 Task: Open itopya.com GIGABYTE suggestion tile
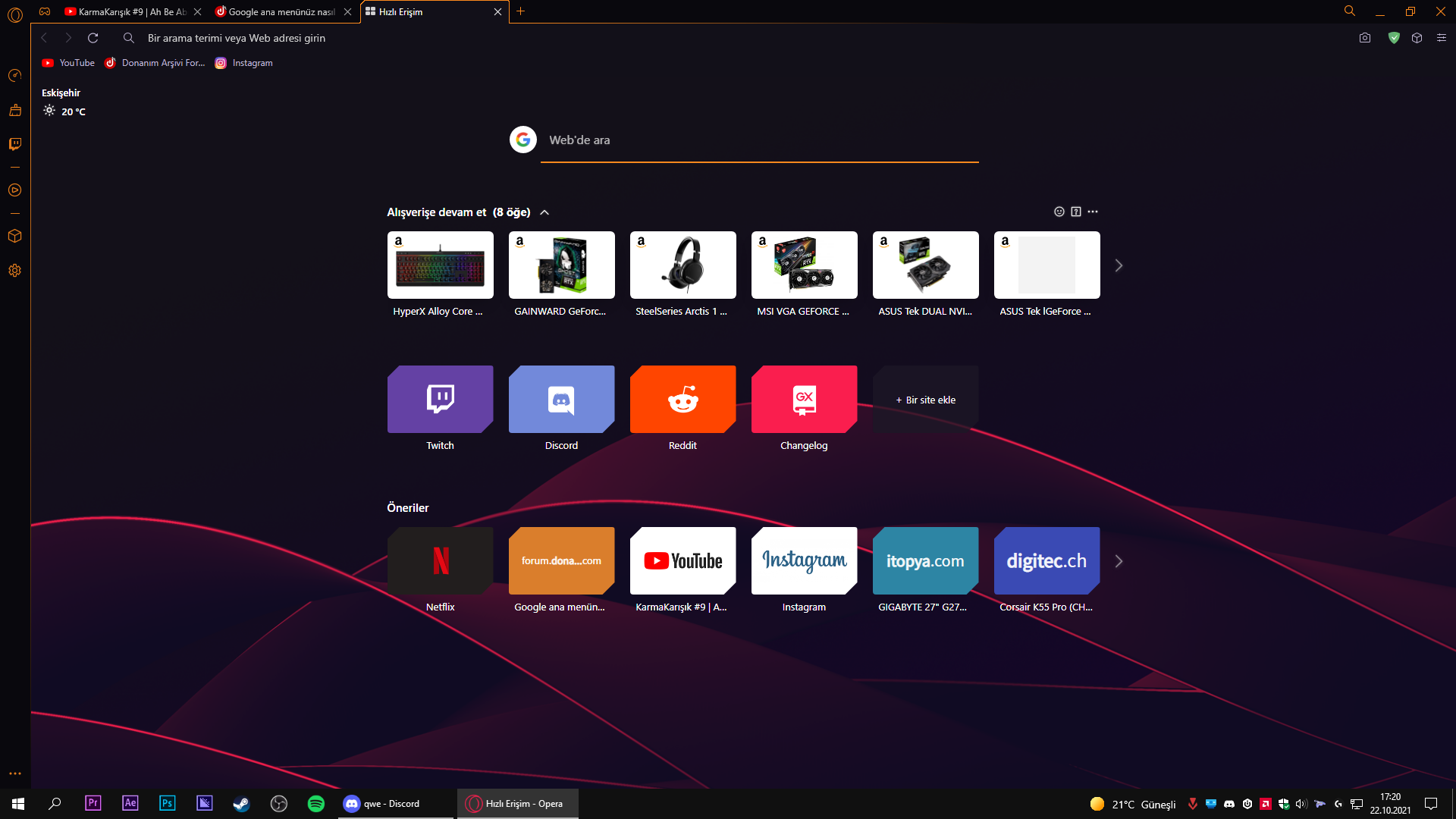(925, 560)
